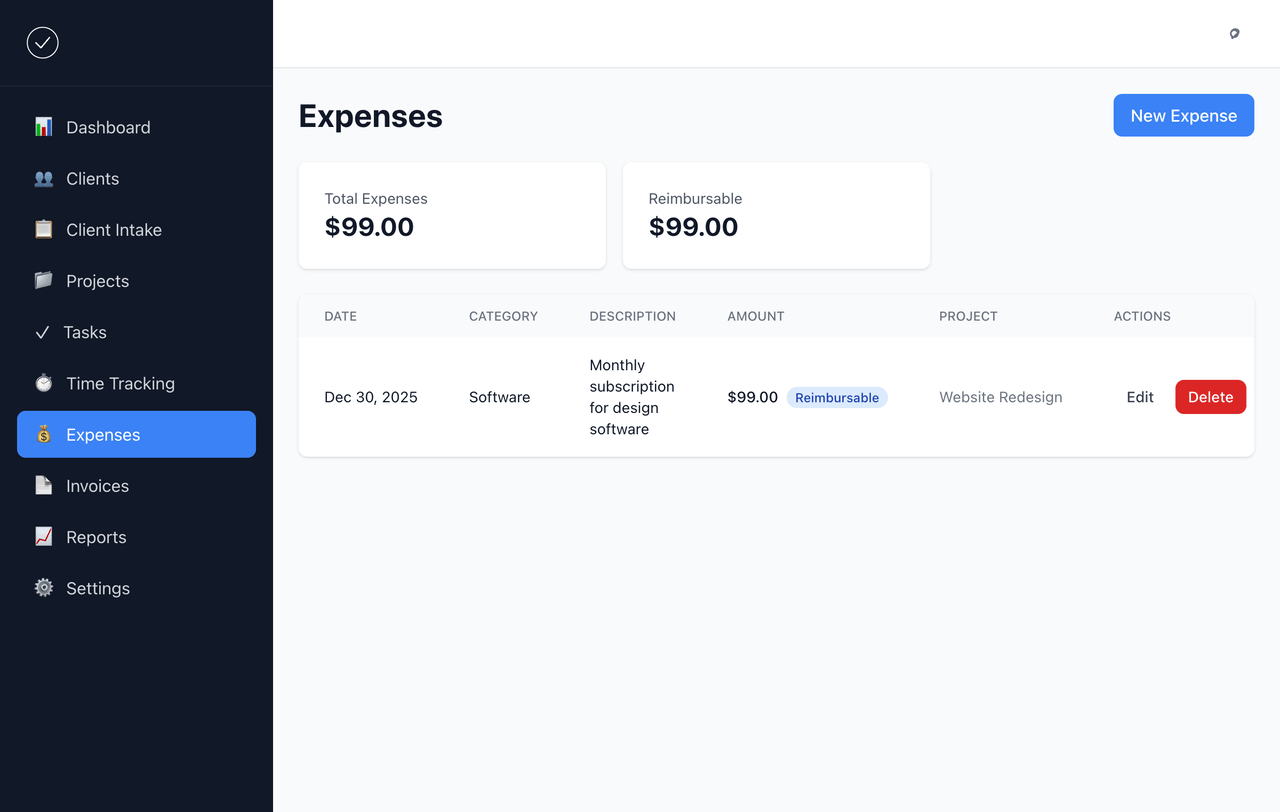
Task: Sort by the DATE column header
Action: pos(340,316)
